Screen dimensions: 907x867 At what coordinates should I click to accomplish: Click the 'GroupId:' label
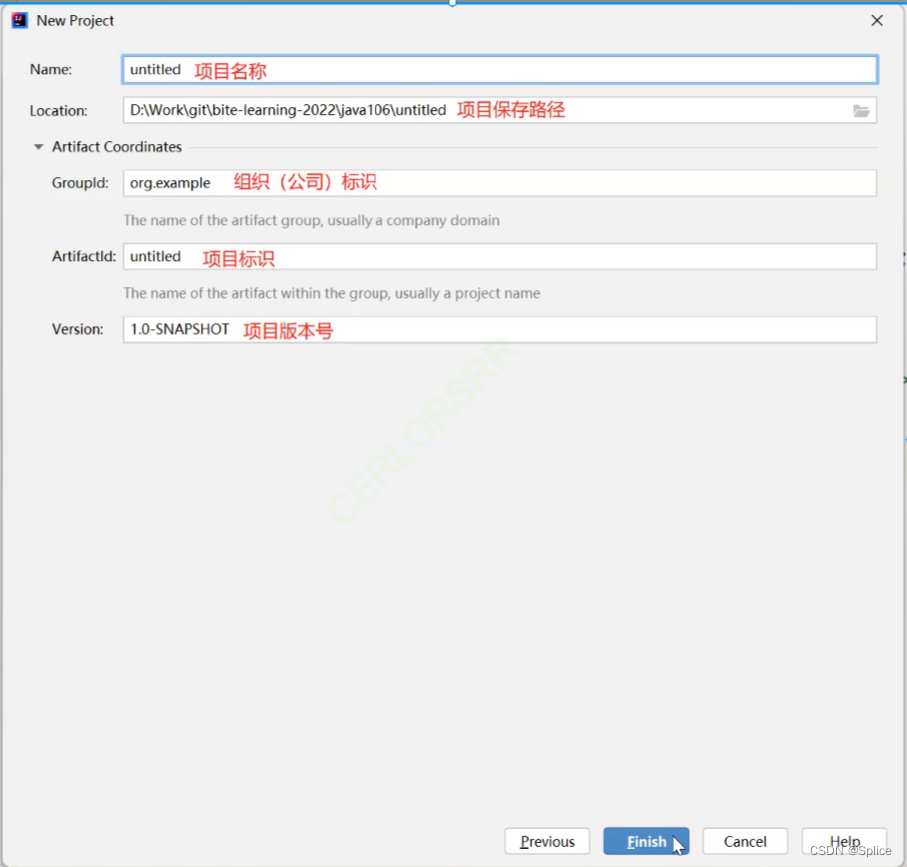80,183
